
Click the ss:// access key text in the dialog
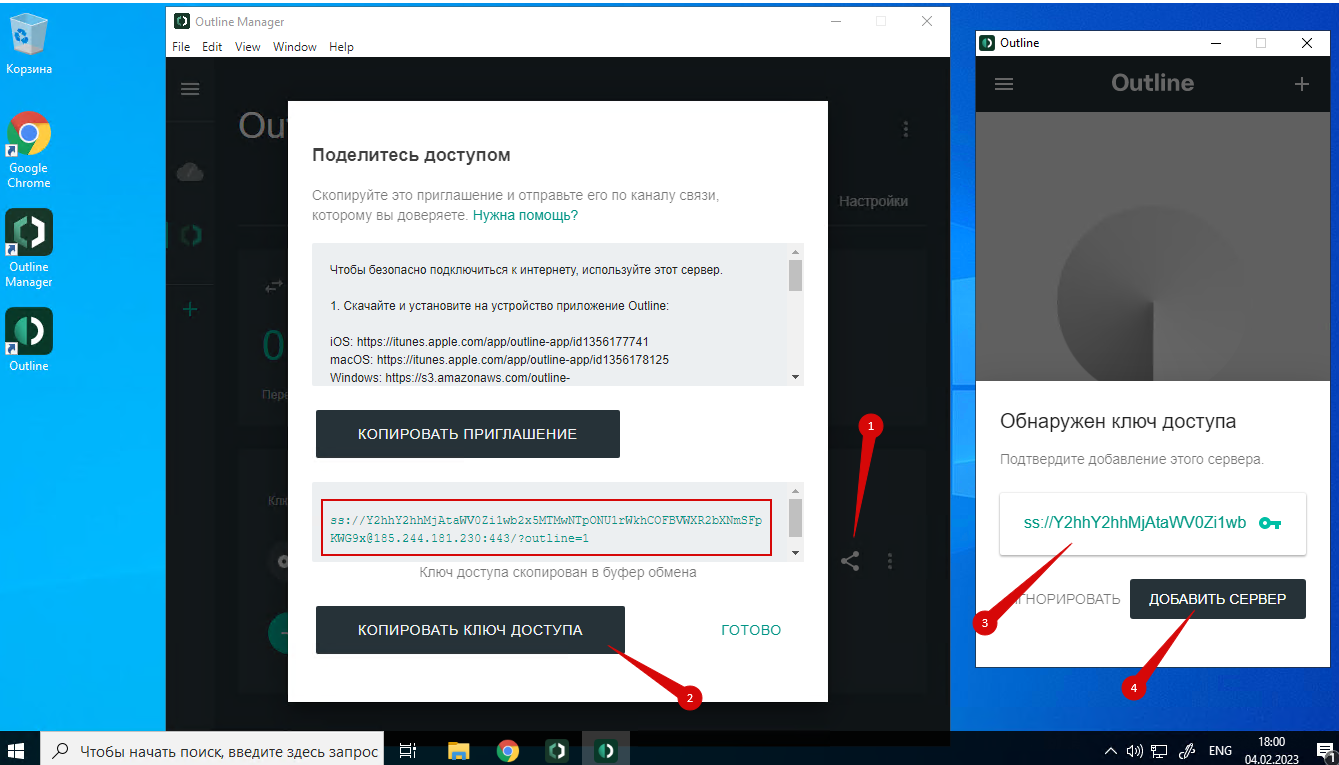tap(546, 528)
